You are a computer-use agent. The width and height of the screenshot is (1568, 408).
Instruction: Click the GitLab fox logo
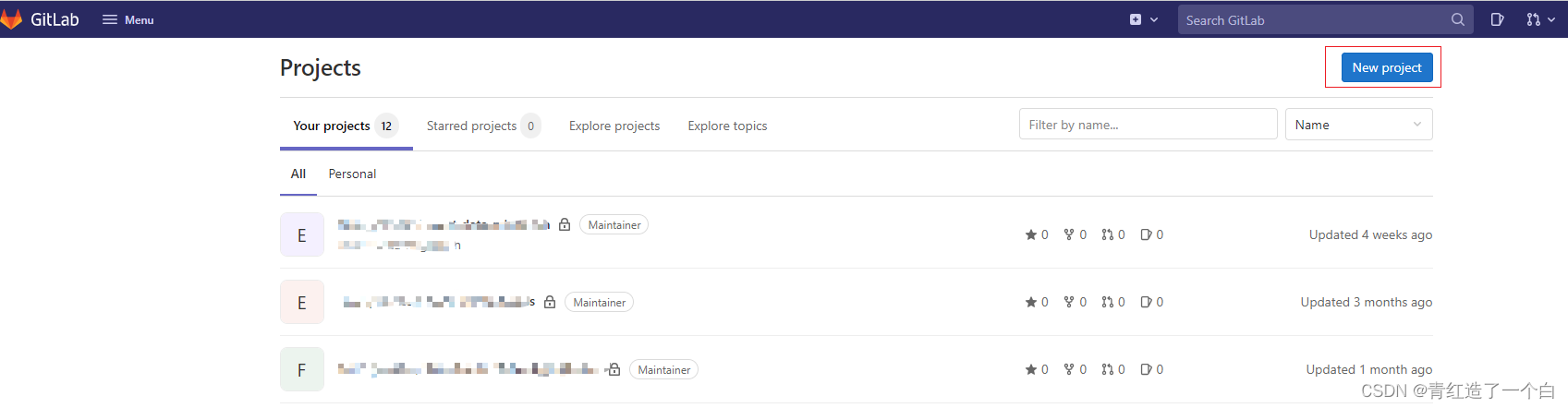(11, 19)
